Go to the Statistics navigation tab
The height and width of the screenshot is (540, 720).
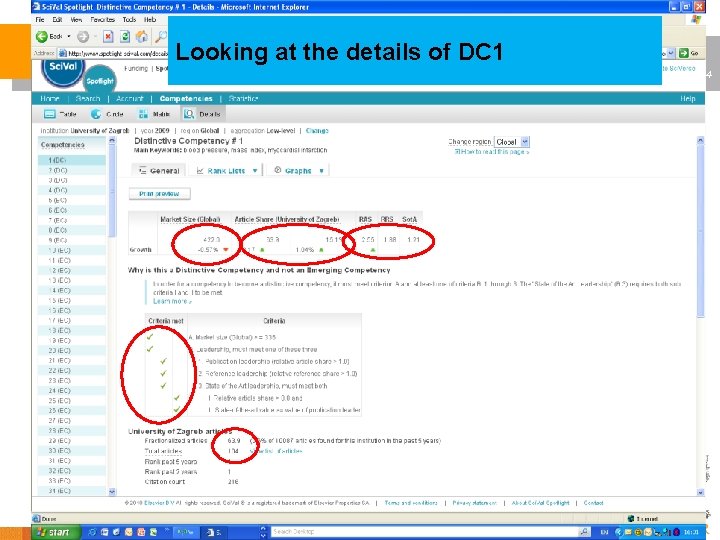tap(243, 99)
